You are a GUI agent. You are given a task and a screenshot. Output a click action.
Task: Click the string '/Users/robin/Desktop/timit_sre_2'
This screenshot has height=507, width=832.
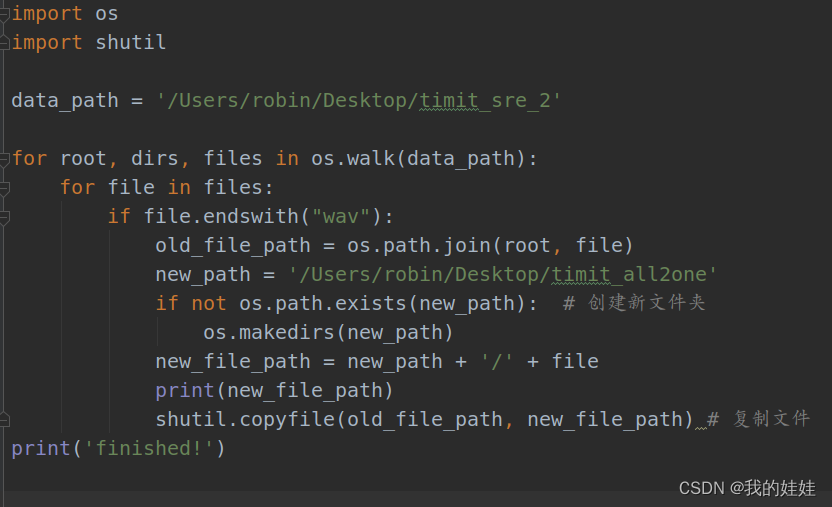click(359, 100)
